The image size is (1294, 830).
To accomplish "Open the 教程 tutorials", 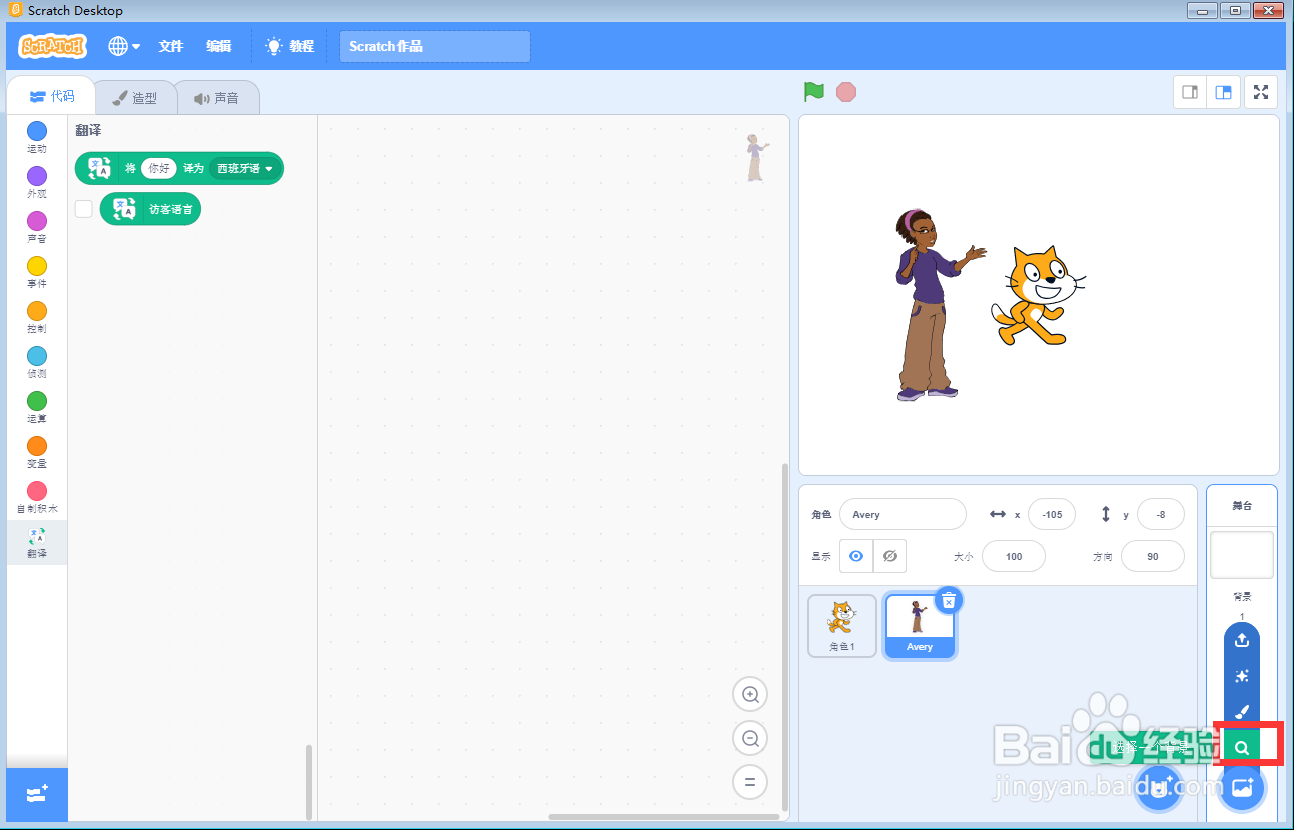I will [x=290, y=46].
